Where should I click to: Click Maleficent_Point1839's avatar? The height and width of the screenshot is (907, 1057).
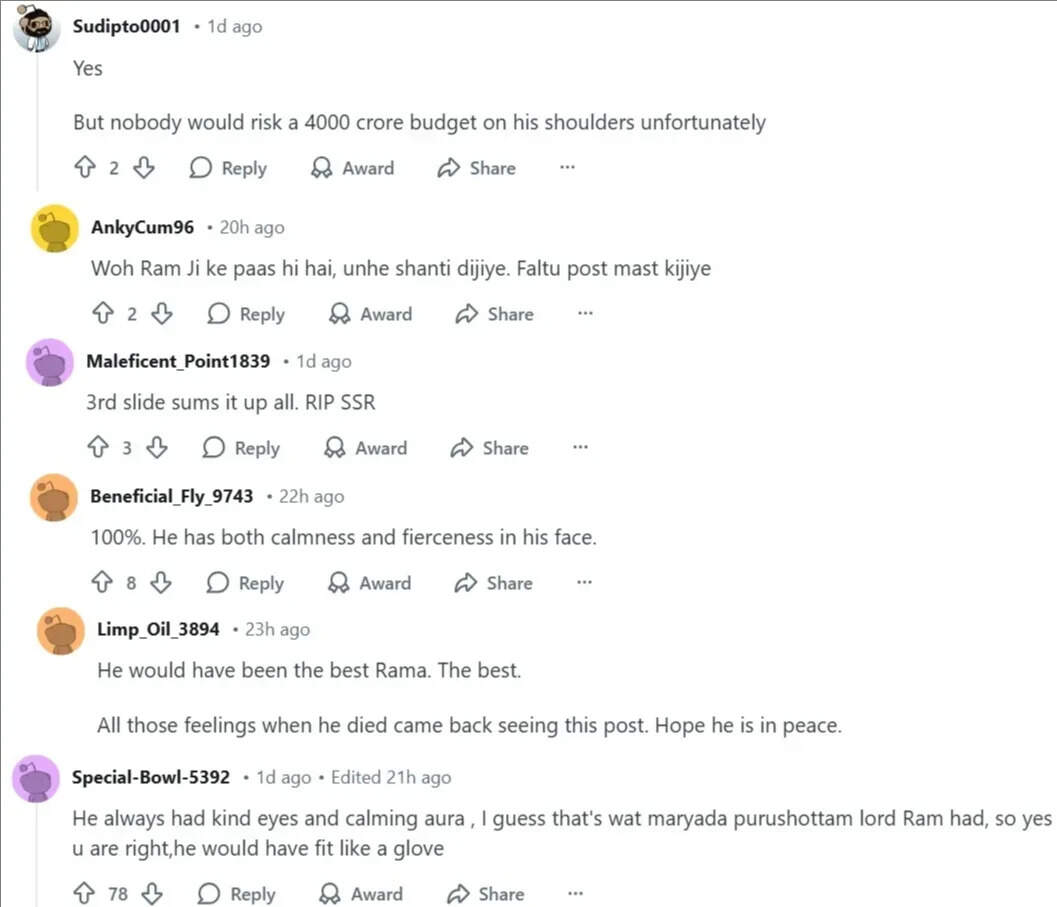(50, 363)
